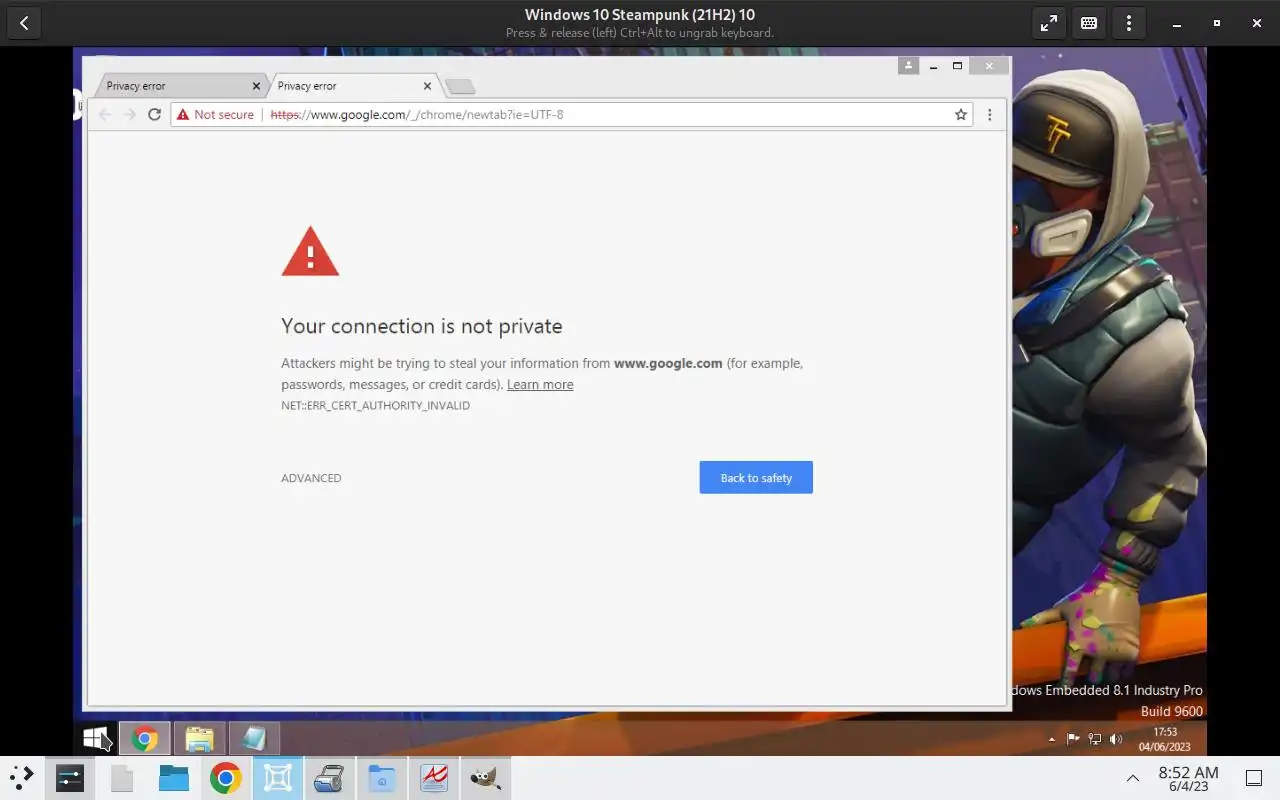Click the Learn more link
This screenshot has height=800, width=1280.
pos(540,385)
